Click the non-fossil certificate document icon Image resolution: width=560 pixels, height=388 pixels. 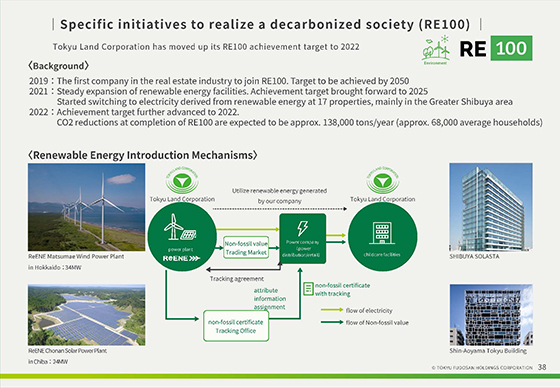pos(308,289)
